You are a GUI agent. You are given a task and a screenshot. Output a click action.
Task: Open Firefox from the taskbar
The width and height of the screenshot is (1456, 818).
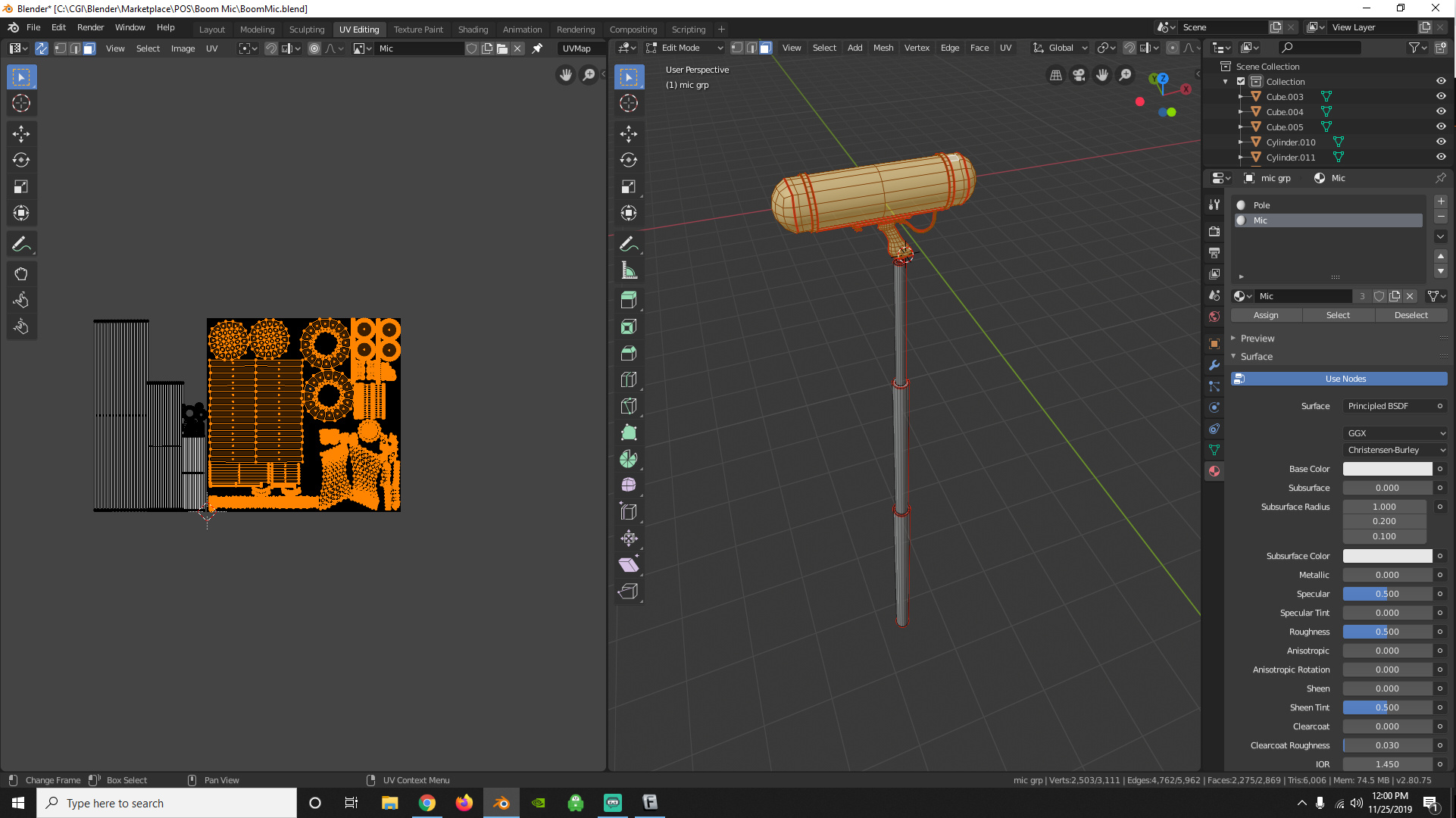464,803
